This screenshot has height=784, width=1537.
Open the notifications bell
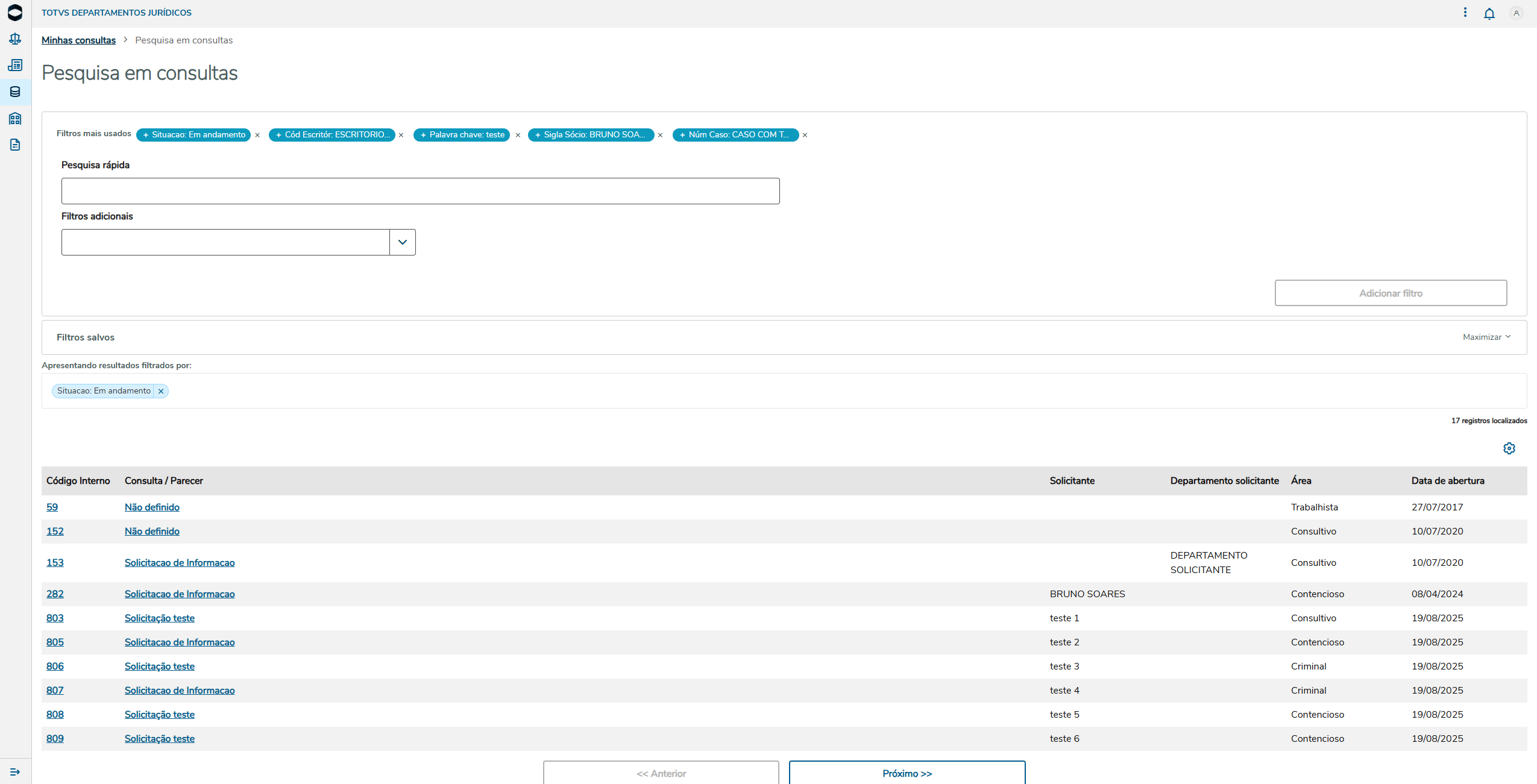point(1489,13)
